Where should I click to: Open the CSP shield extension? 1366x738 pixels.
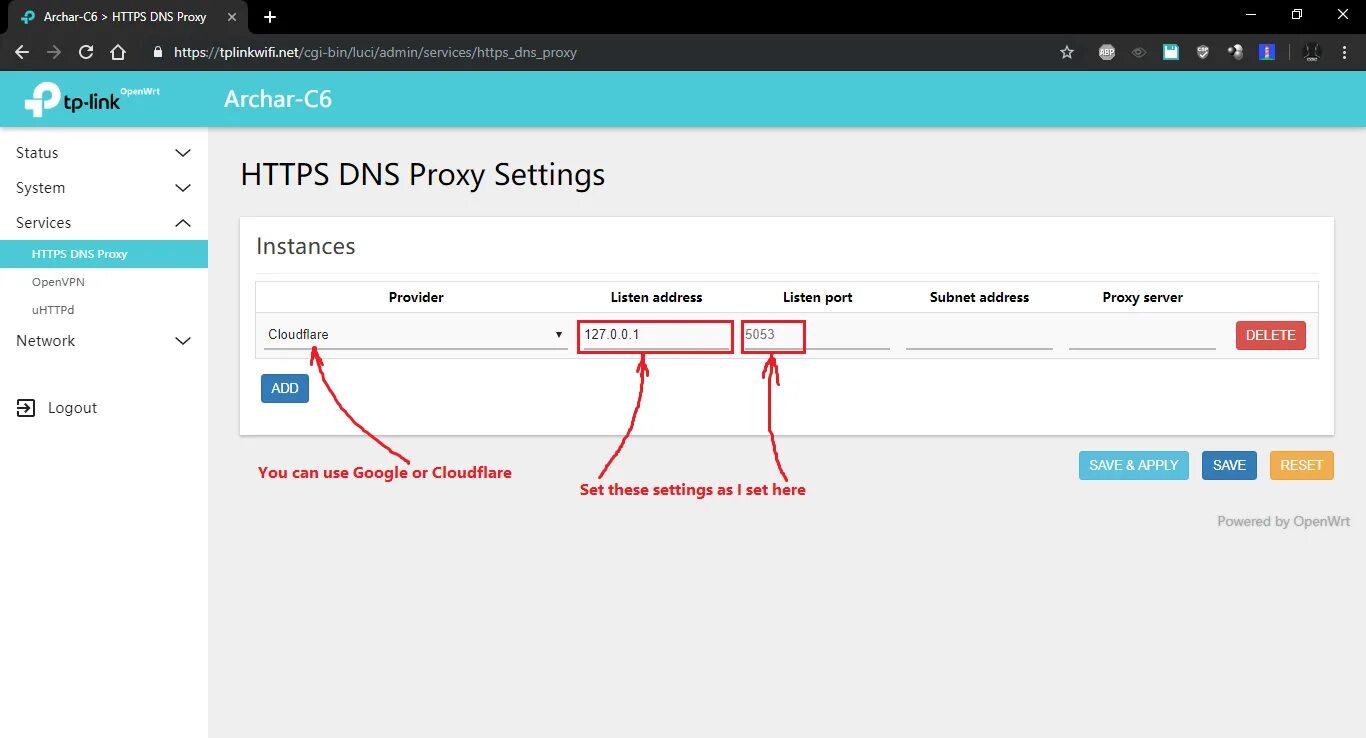point(1203,52)
